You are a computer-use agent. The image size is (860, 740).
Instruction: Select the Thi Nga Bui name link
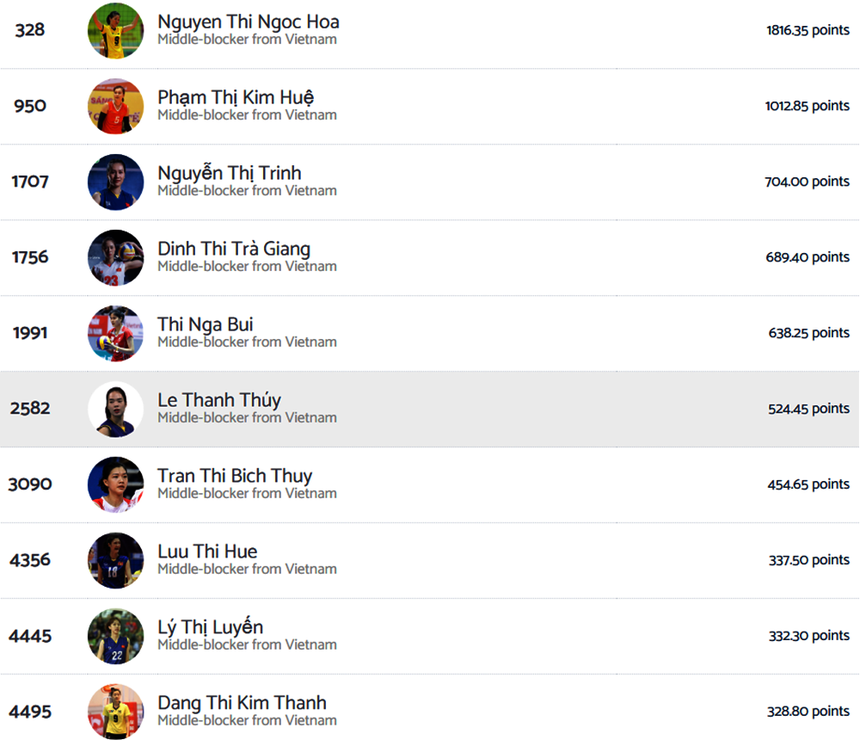coord(205,324)
